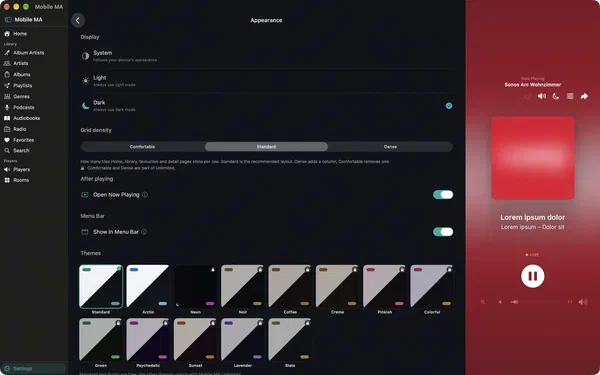Pause playback with the pause button
Viewport: 600px width, 375px height.
tap(533, 276)
